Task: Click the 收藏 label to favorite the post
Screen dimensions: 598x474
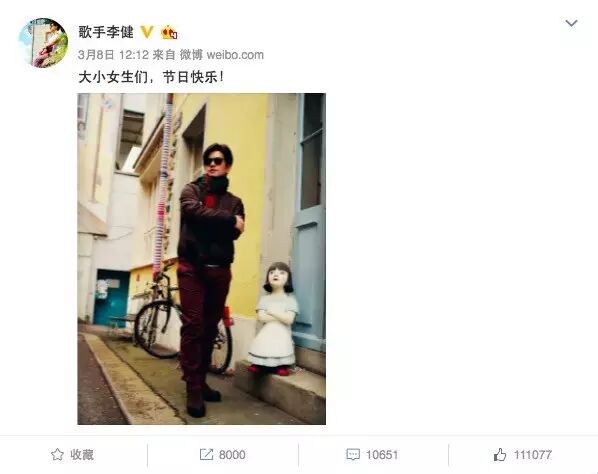Action: (82, 455)
